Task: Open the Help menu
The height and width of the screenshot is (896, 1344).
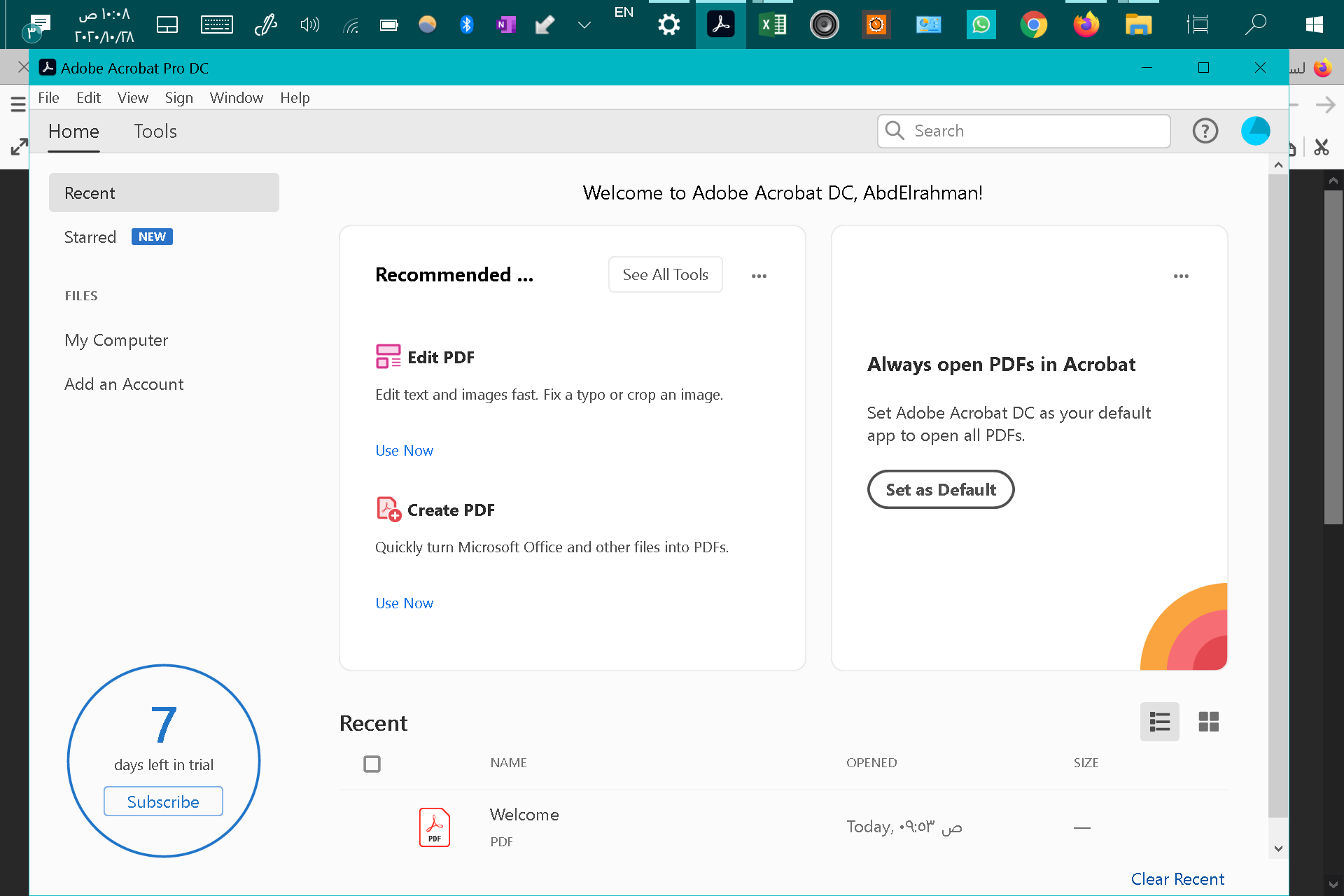Action: [x=295, y=98]
